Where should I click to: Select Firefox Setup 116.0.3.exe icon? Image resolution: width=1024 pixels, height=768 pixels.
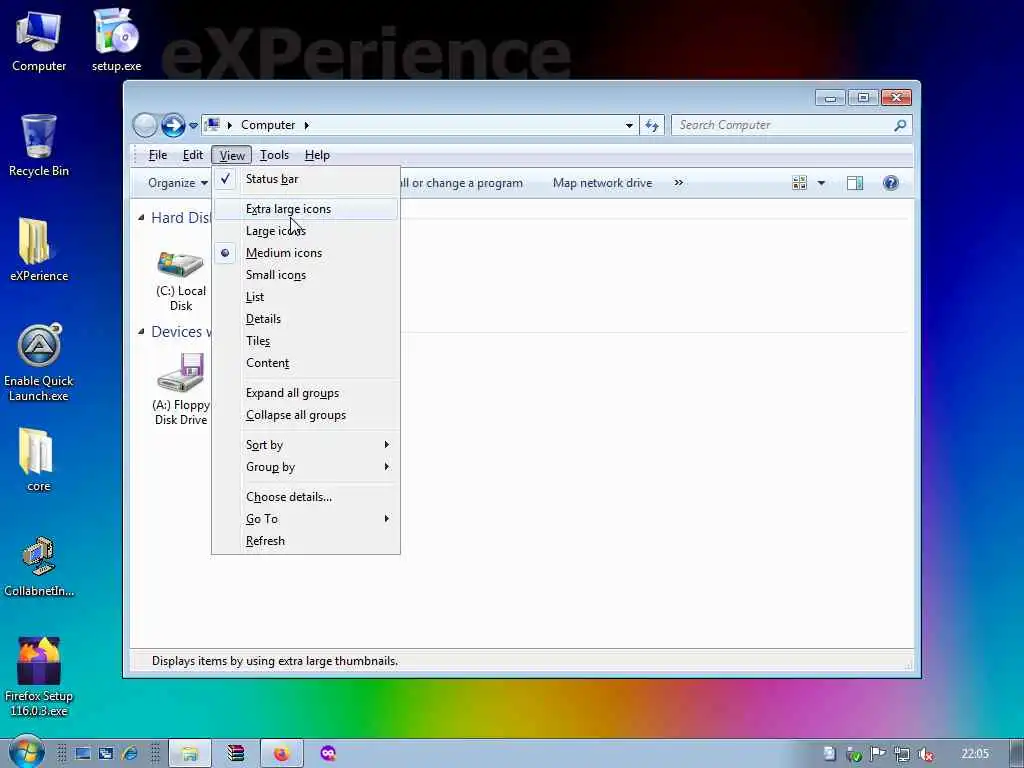(x=39, y=677)
